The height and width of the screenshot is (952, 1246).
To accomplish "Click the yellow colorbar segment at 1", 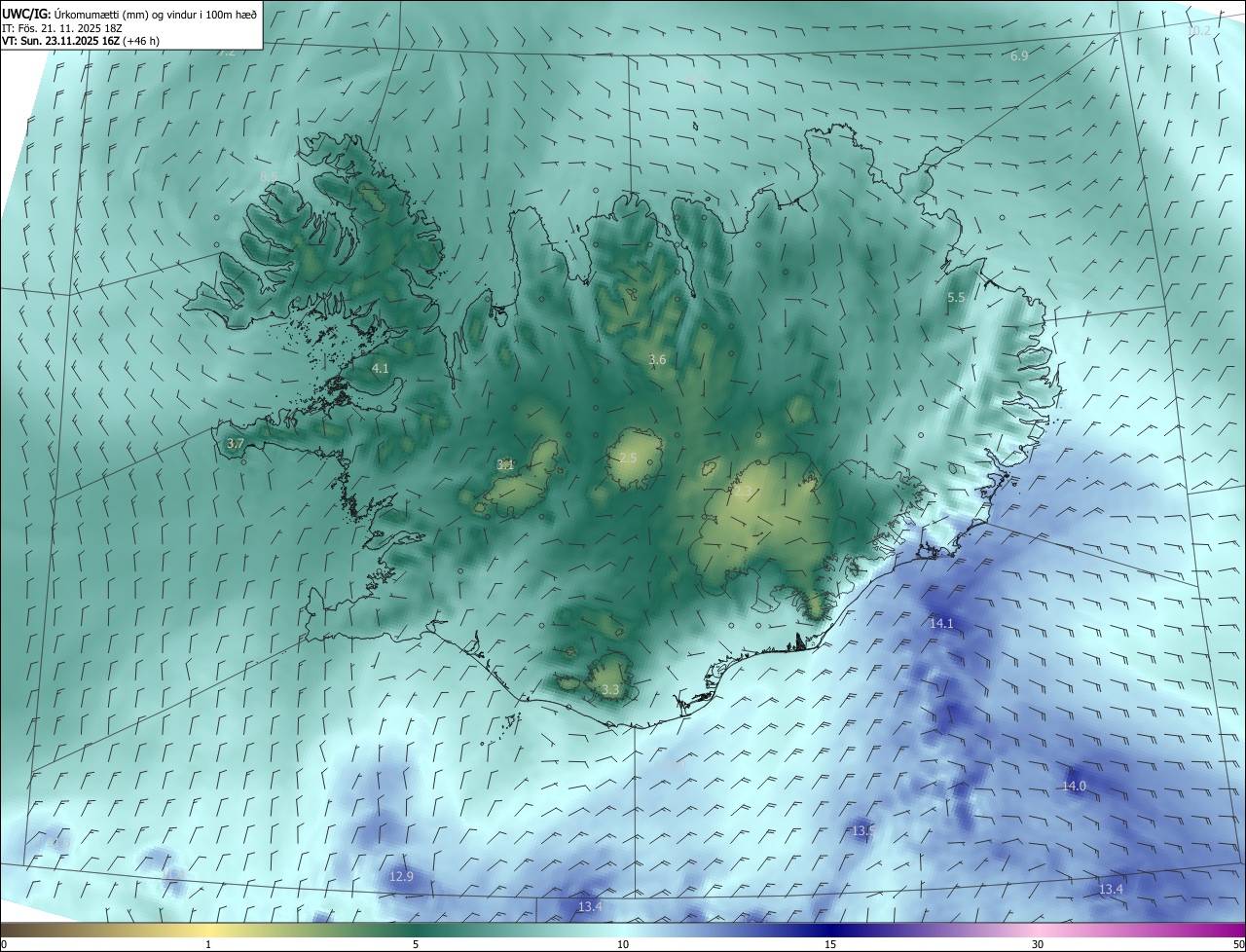I will click(208, 930).
